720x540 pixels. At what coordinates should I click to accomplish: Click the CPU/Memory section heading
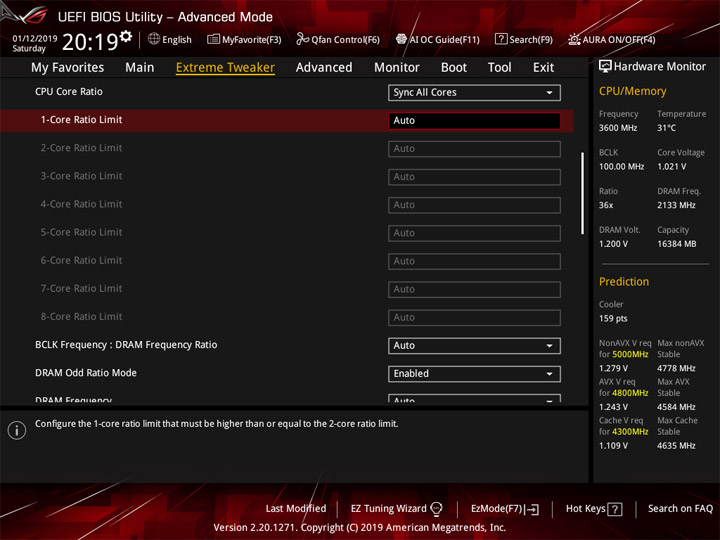tap(632, 91)
